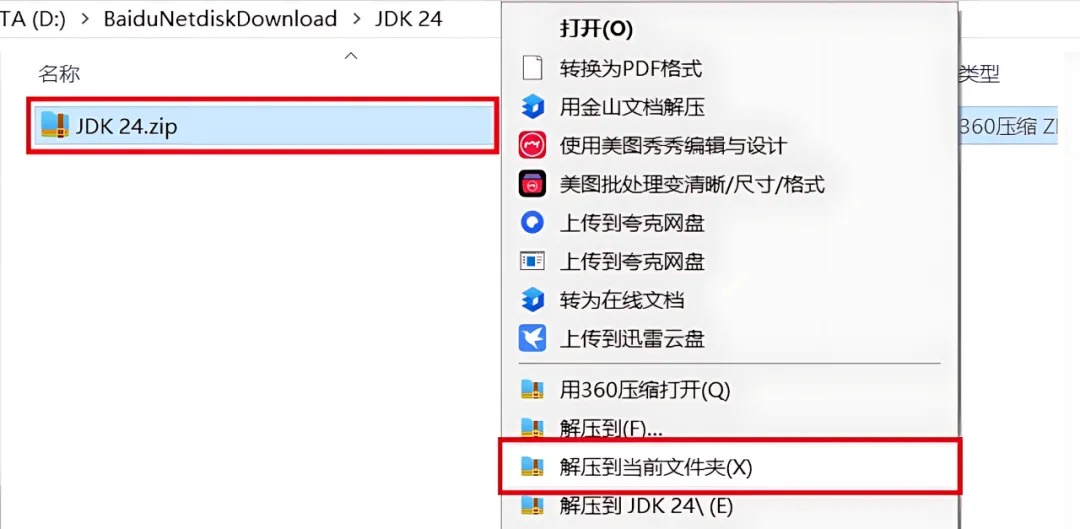Click the 转为在线文档 blue icon

[532, 300]
